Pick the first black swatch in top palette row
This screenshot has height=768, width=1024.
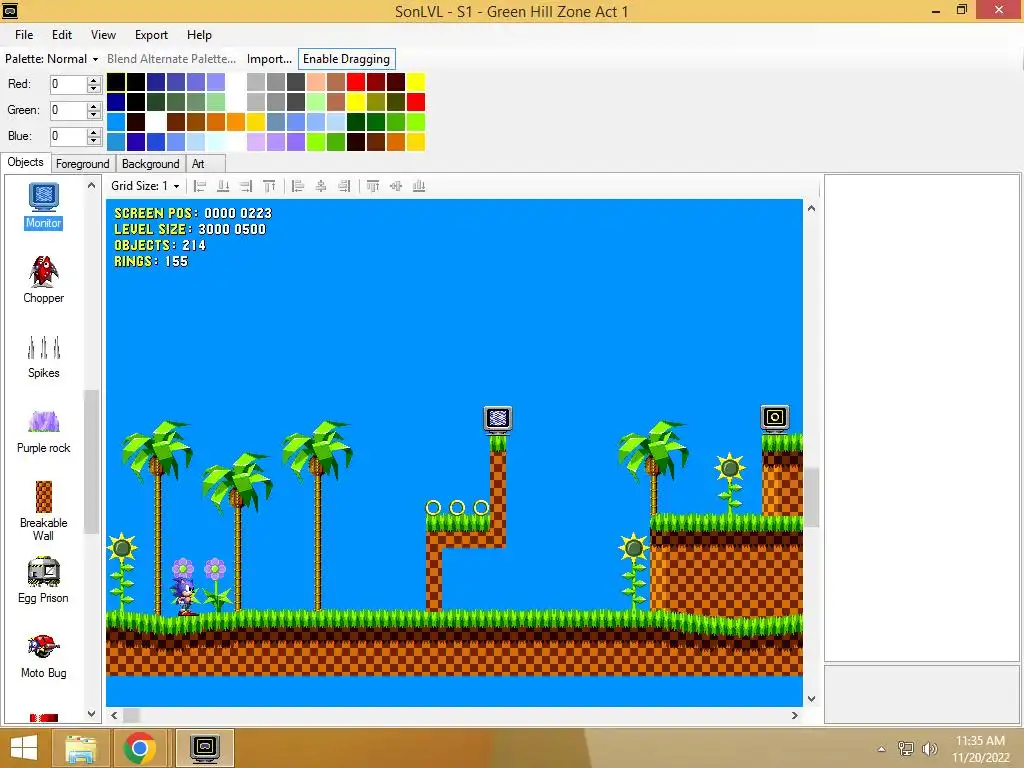pyautogui.click(x=116, y=82)
